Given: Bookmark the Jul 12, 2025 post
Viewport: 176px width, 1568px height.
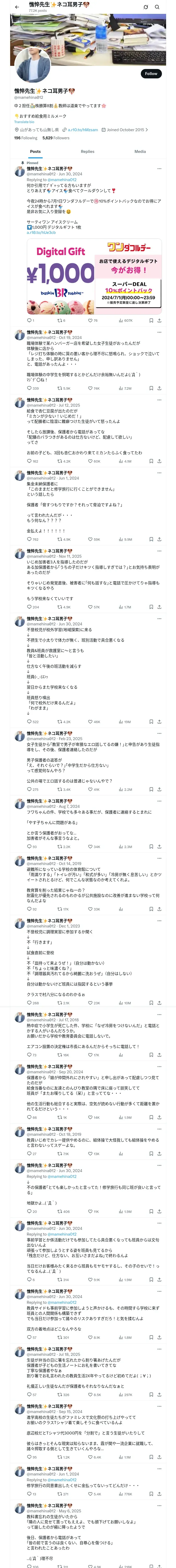Looking at the screenshot, I should pyautogui.click(x=150, y=462).
